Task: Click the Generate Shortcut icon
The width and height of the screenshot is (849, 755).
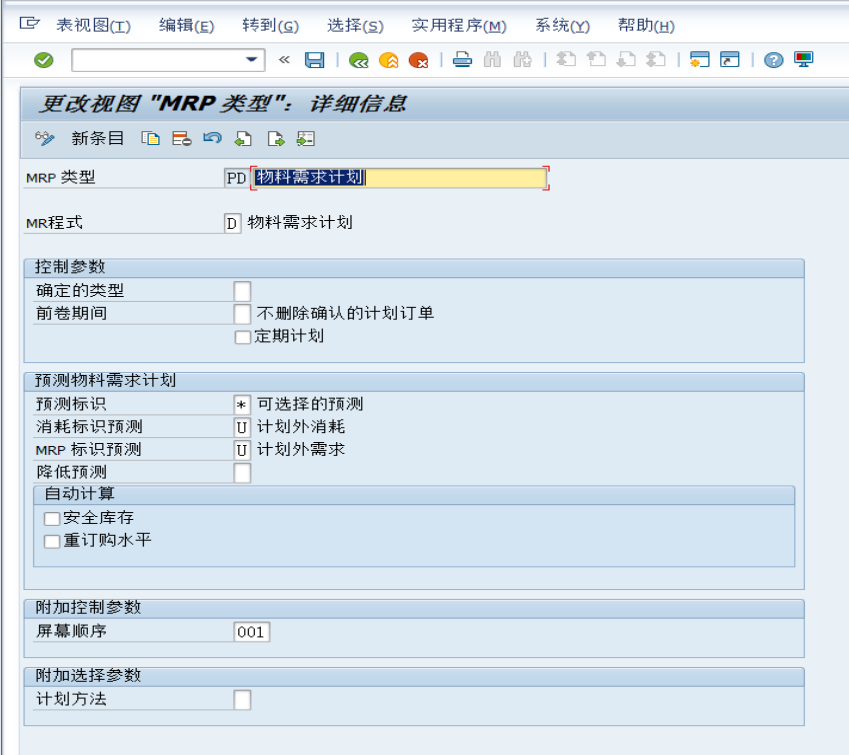Action: [729, 60]
